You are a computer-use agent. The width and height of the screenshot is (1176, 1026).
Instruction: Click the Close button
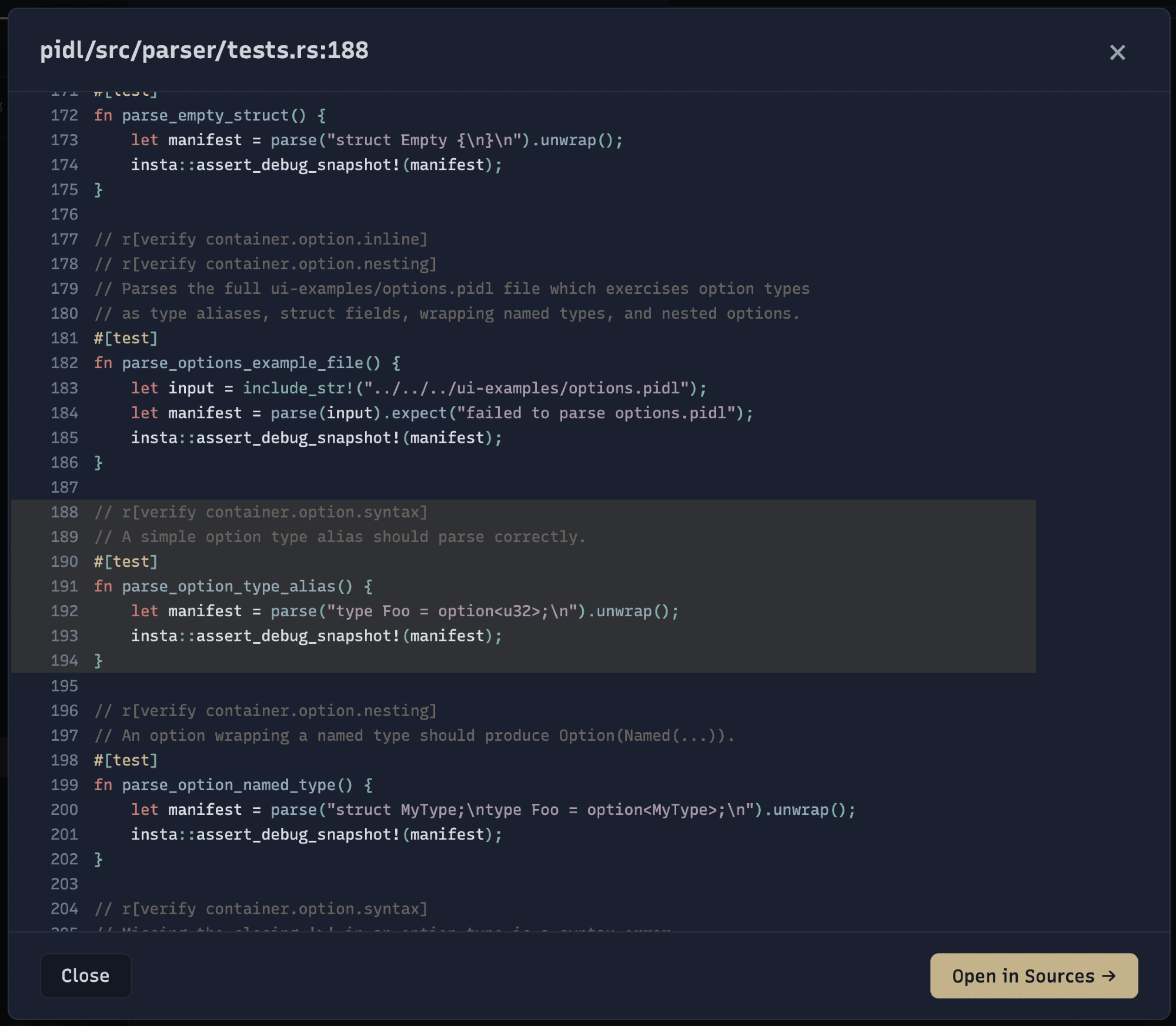tap(85, 975)
